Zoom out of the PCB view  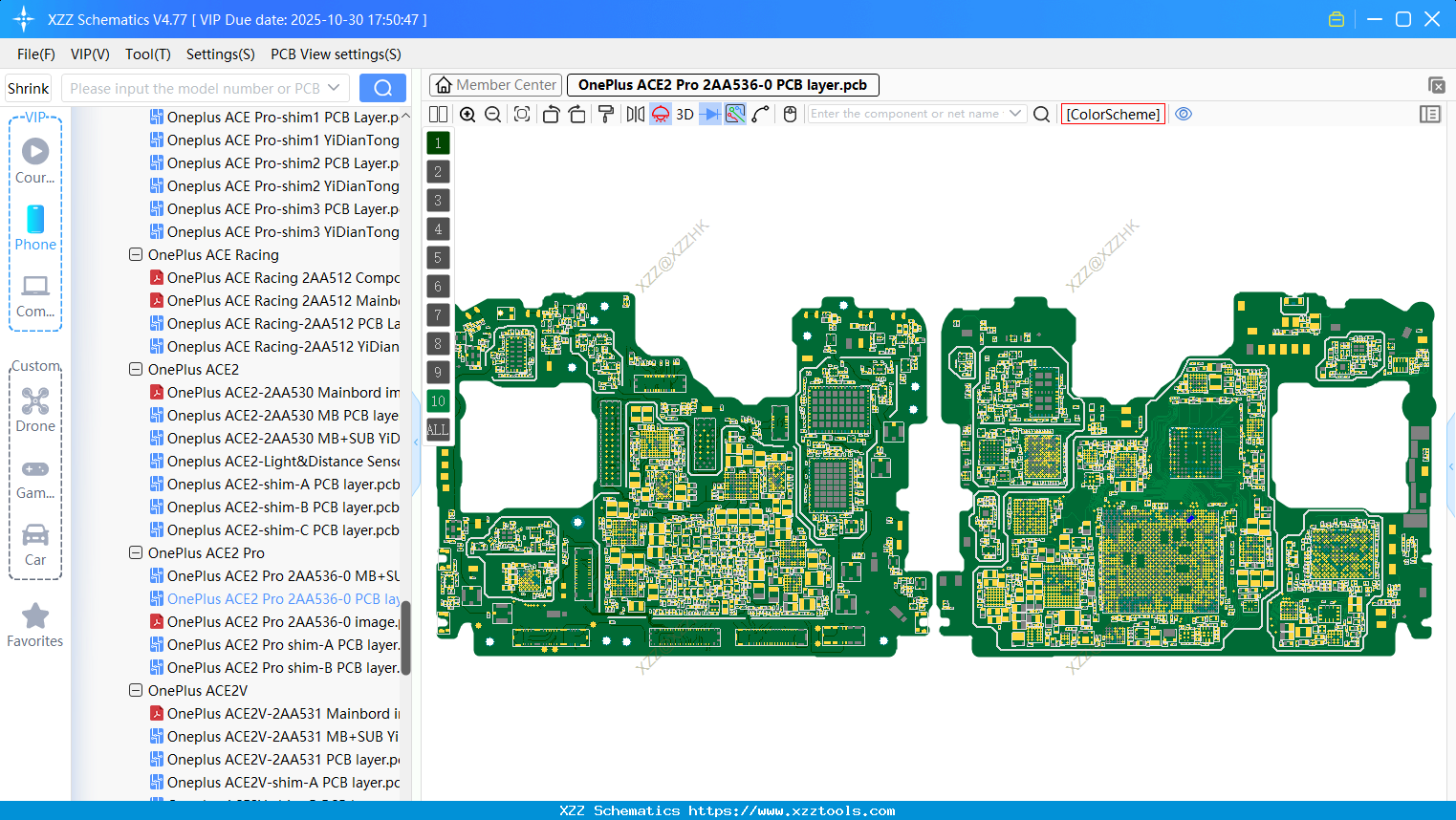(491, 114)
